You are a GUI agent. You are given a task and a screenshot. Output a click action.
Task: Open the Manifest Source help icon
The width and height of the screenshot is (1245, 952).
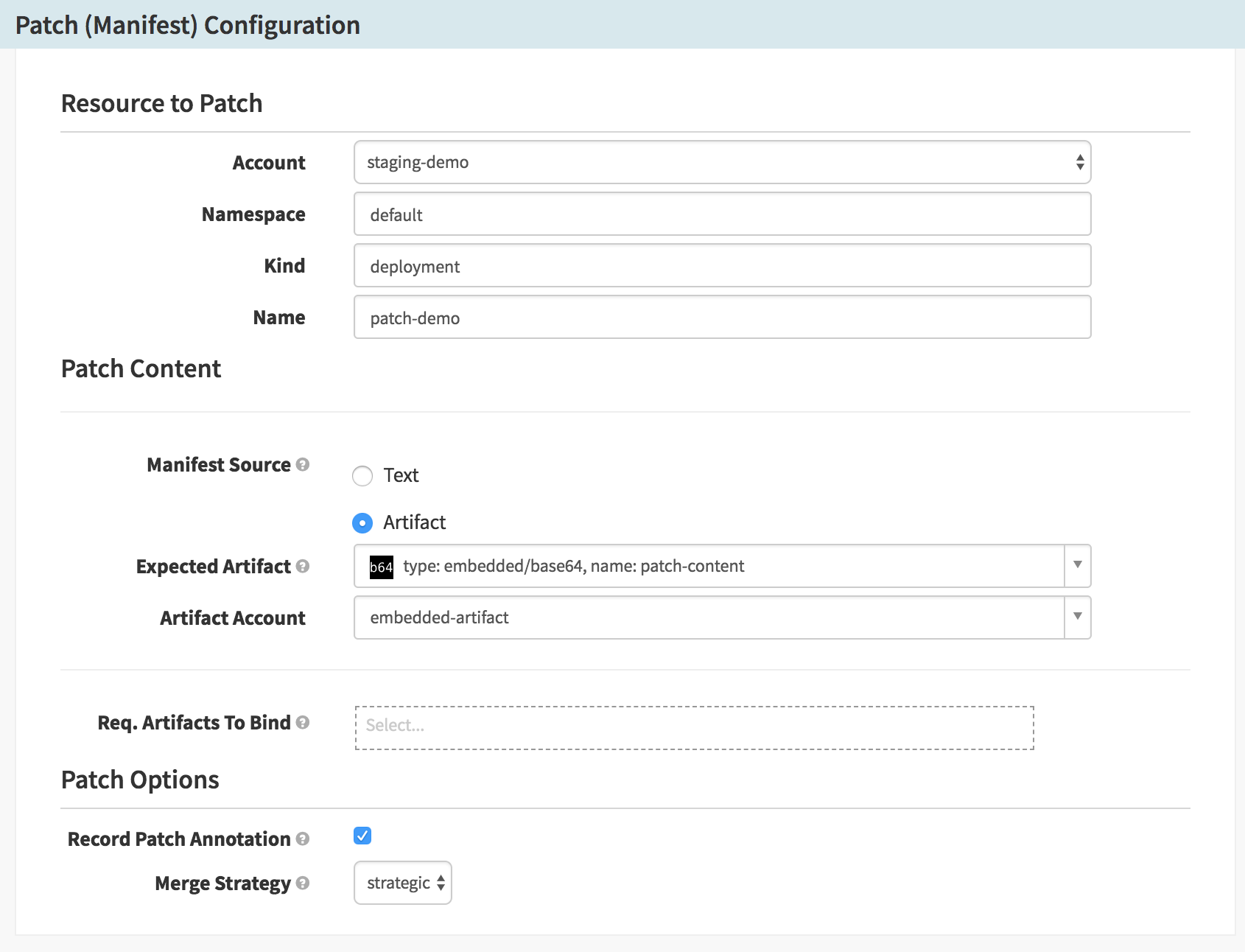(x=303, y=464)
